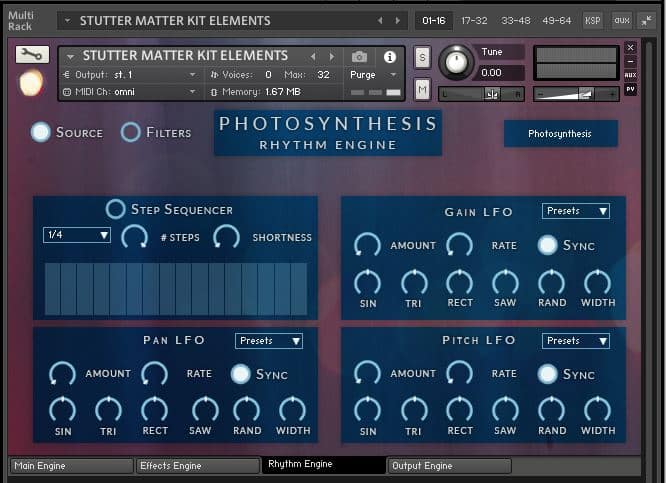Click the step sequencer bar grid

click(x=175, y=289)
